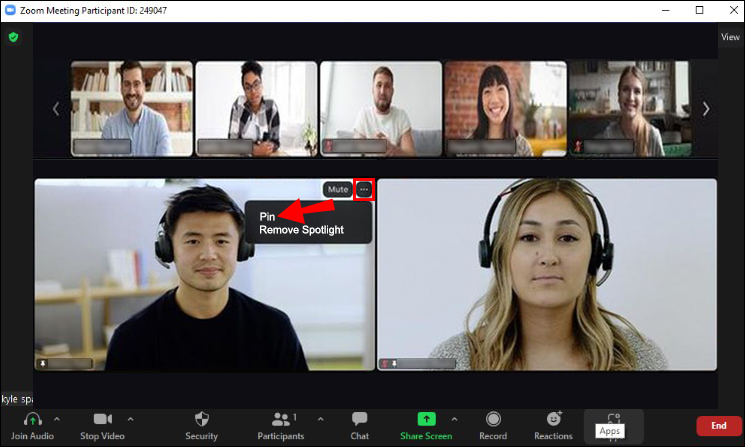
Task: Open the Chat panel
Action: (360, 426)
